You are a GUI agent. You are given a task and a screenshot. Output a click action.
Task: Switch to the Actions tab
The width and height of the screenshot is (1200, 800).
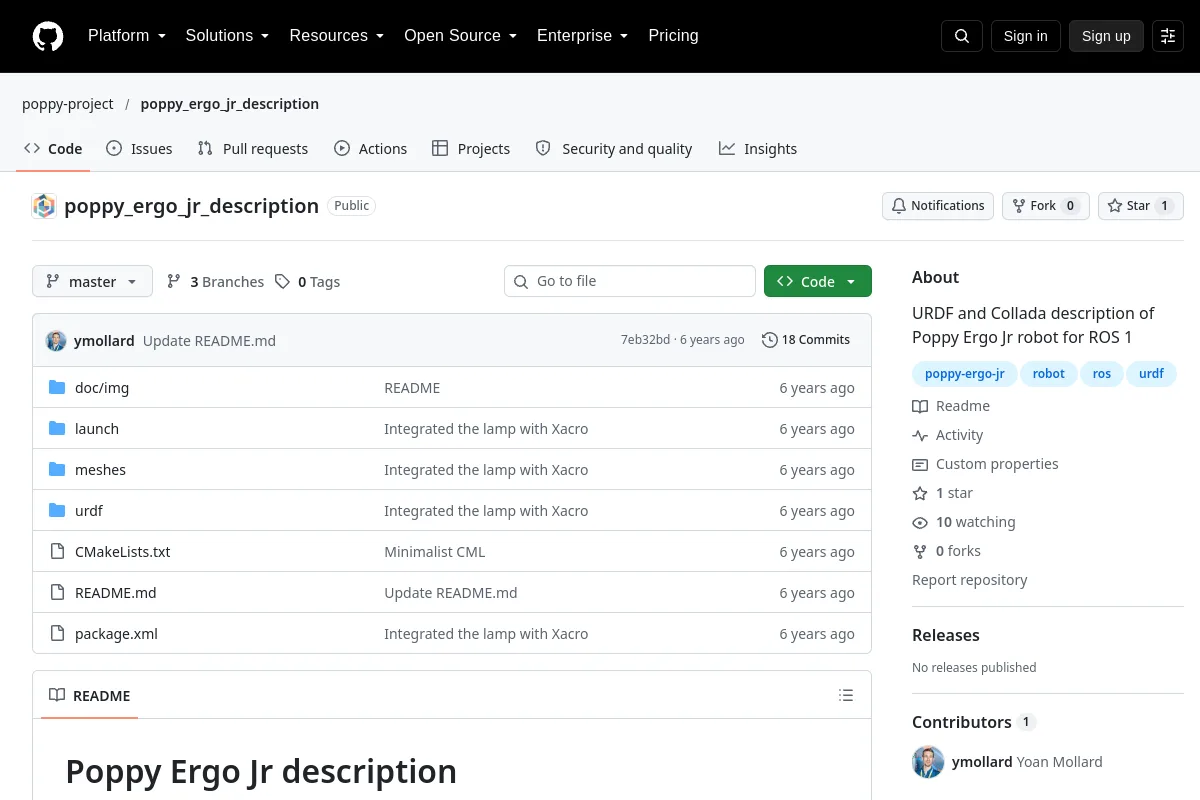[x=370, y=149]
